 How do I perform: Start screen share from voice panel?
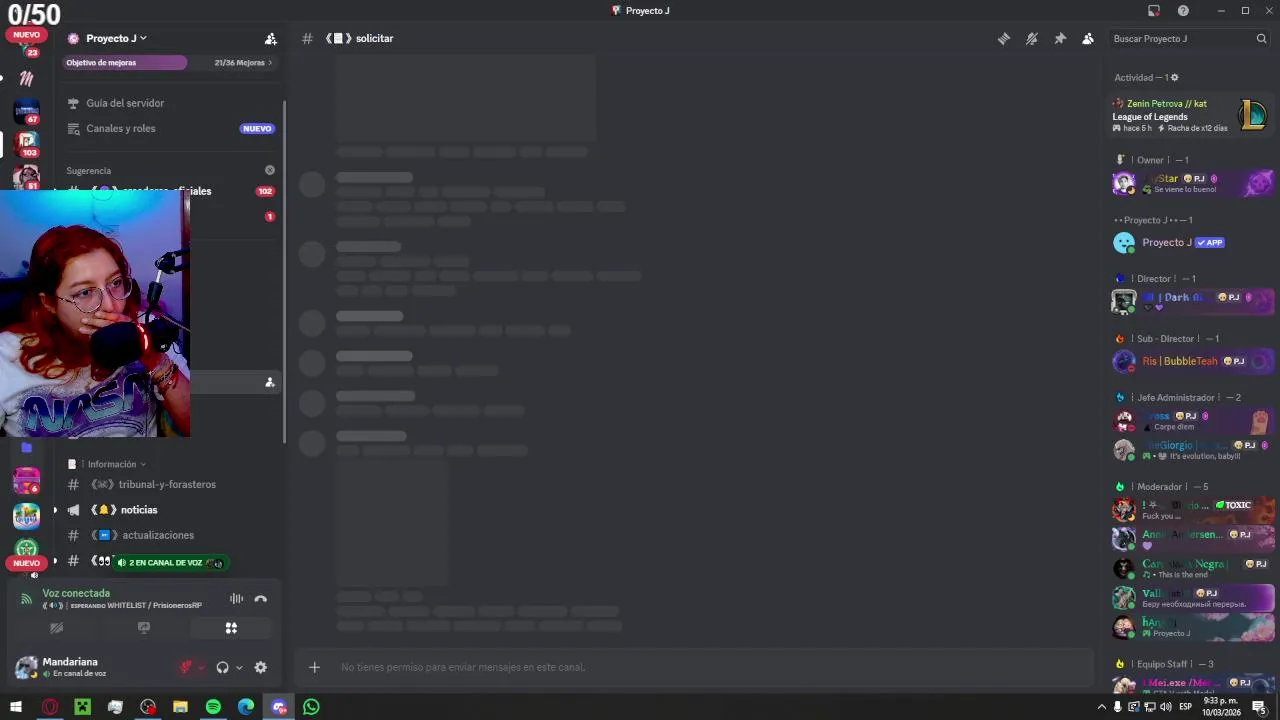(144, 628)
